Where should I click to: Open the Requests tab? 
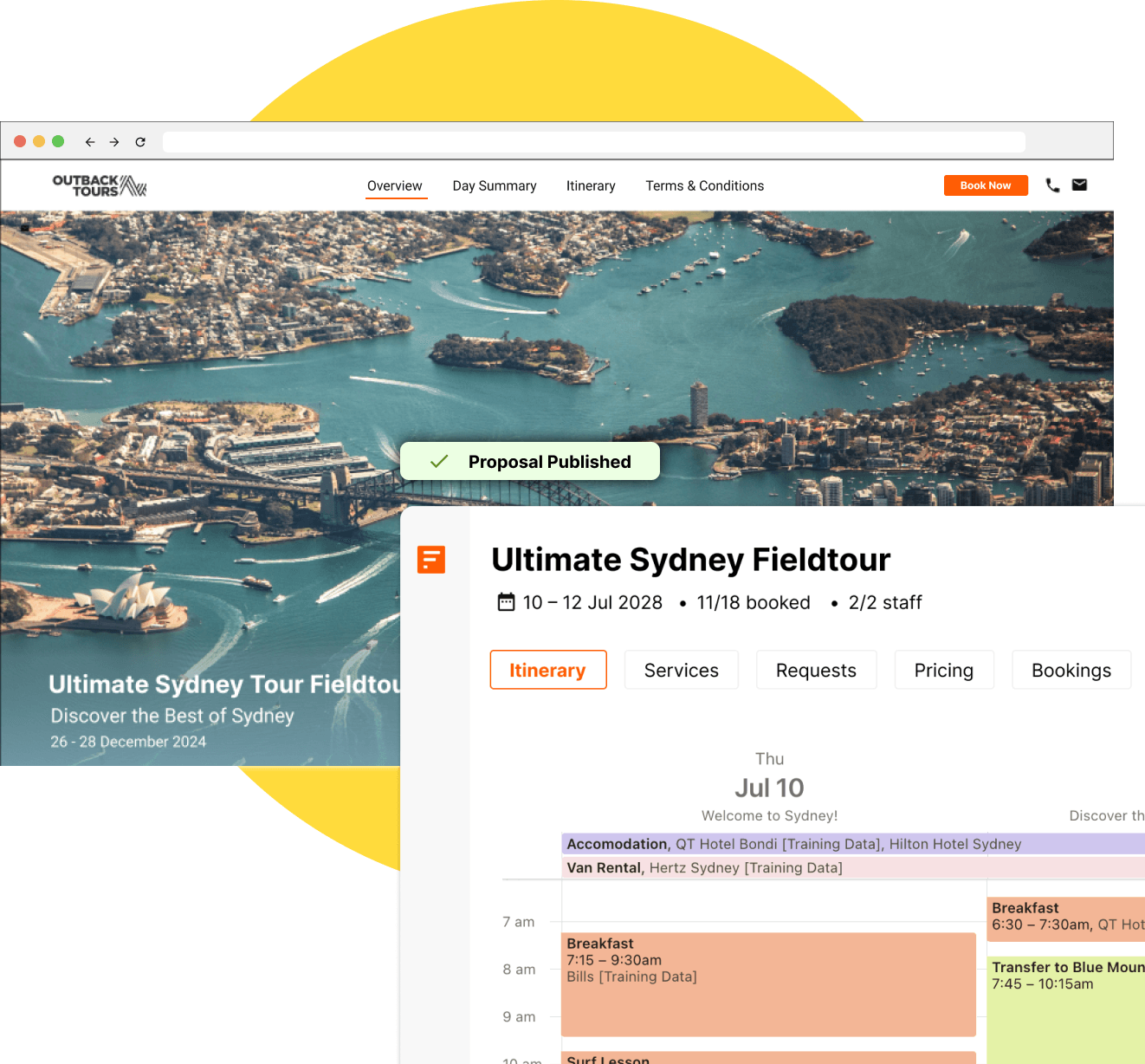click(816, 669)
